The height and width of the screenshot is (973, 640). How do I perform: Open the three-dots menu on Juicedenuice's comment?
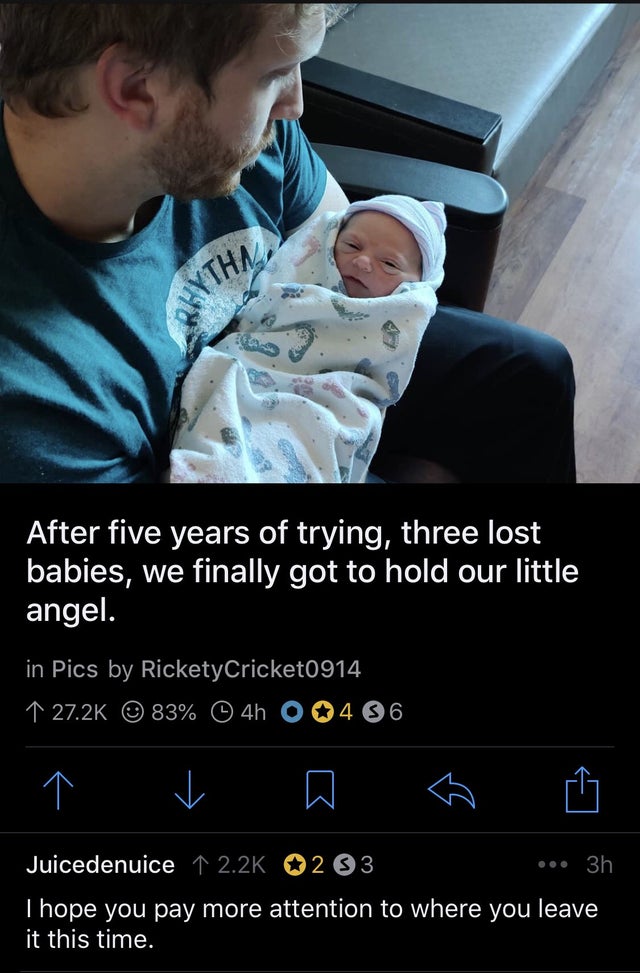[552, 864]
